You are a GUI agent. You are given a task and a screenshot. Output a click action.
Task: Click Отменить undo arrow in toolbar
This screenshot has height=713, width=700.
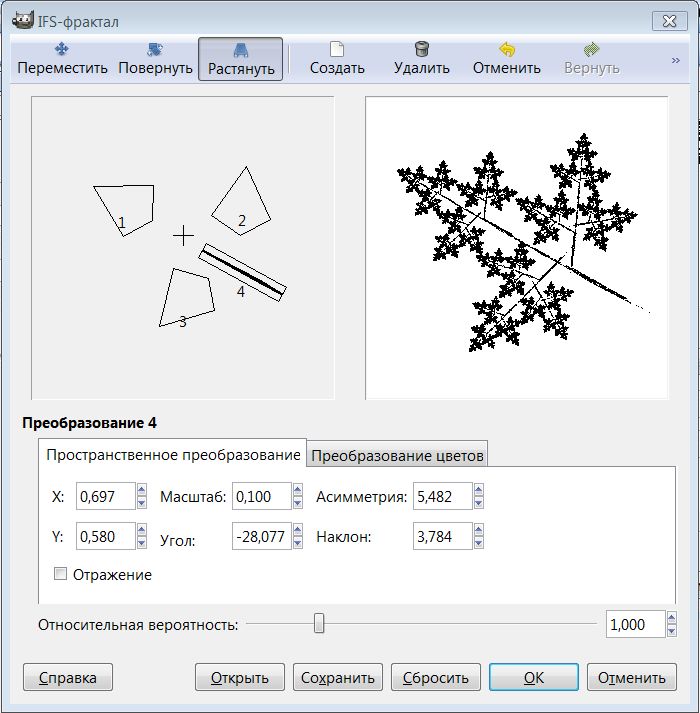[x=507, y=59]
